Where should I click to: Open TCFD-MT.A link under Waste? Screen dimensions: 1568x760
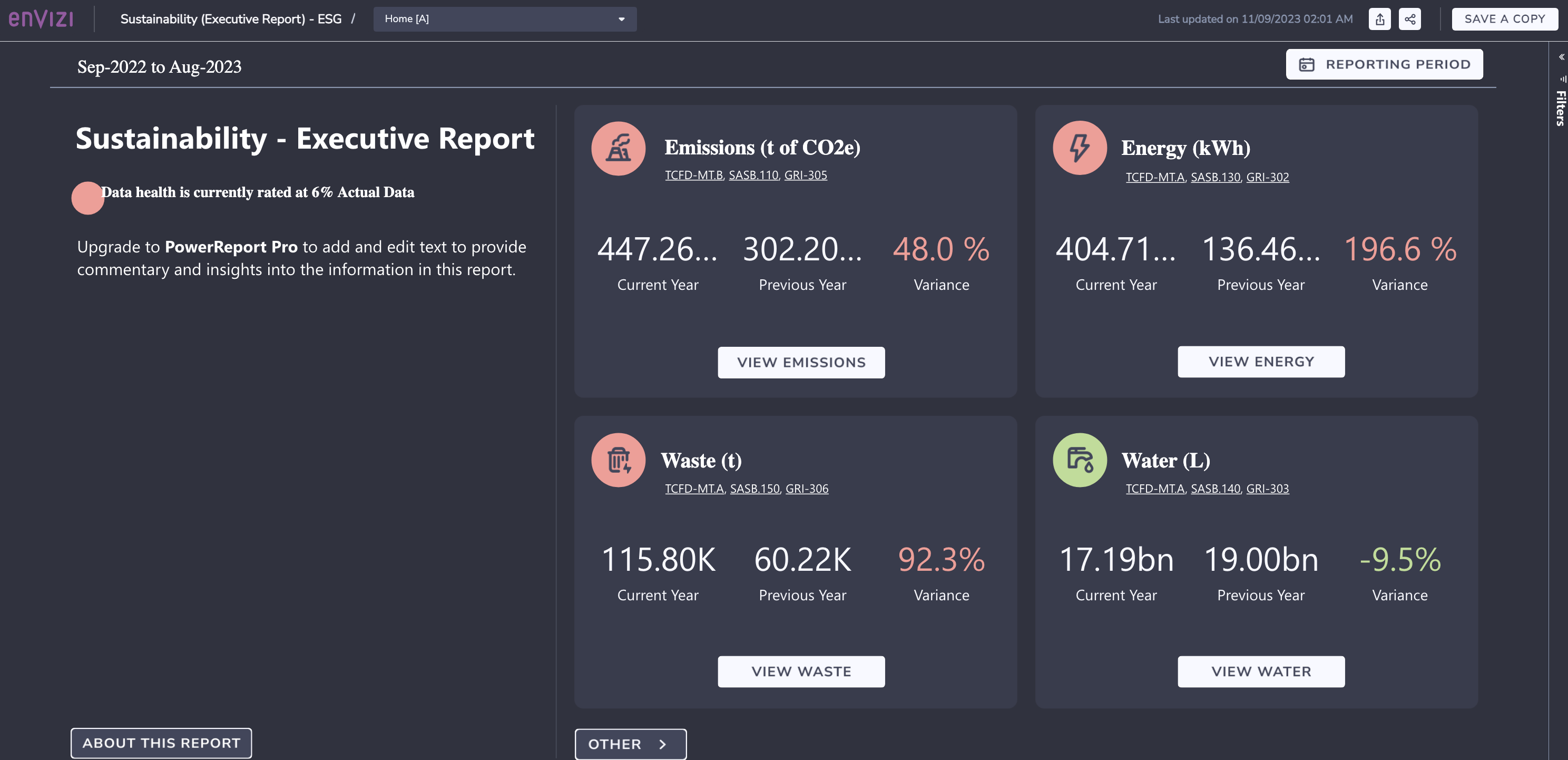(x=694, y=489)
